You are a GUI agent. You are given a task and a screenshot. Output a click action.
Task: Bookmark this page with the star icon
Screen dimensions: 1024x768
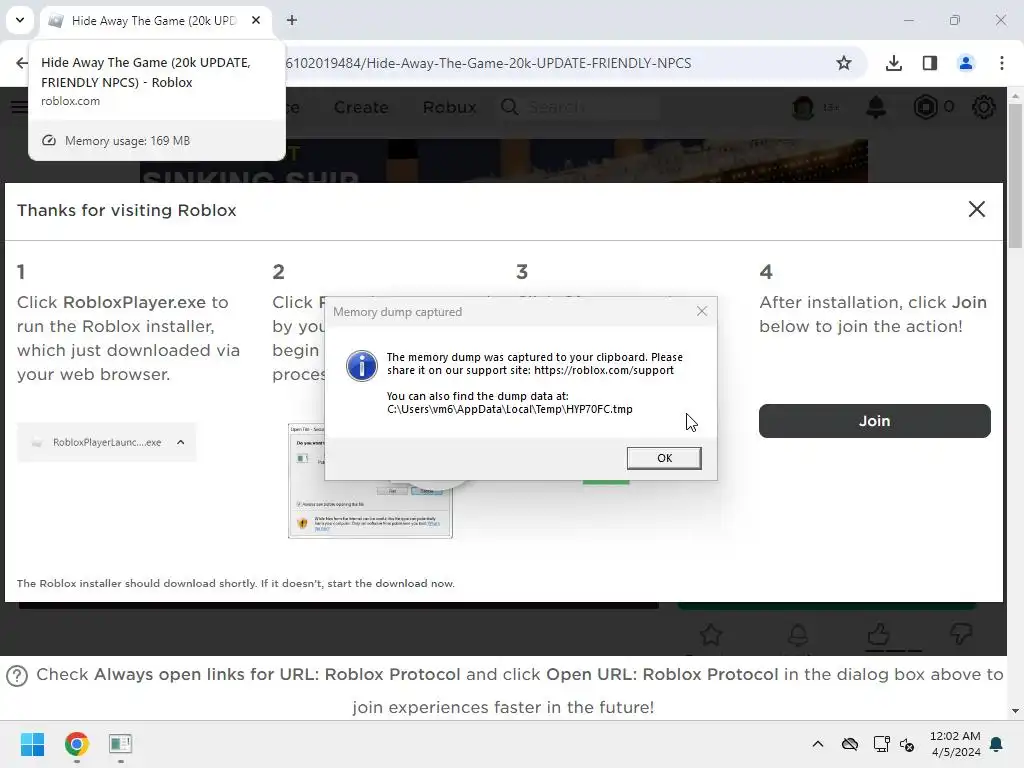coord(844,63)
